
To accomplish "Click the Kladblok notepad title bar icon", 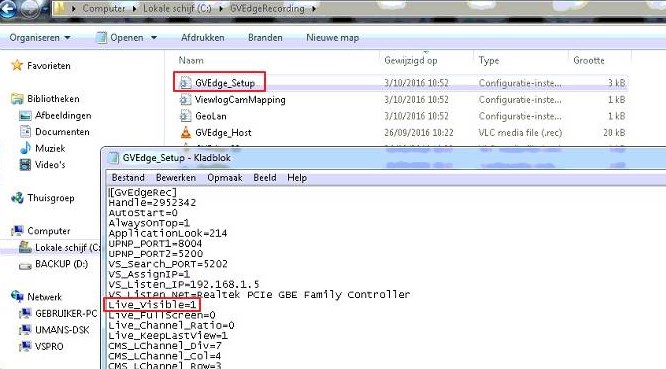I will pyautogui.click(x=113, y=158).
